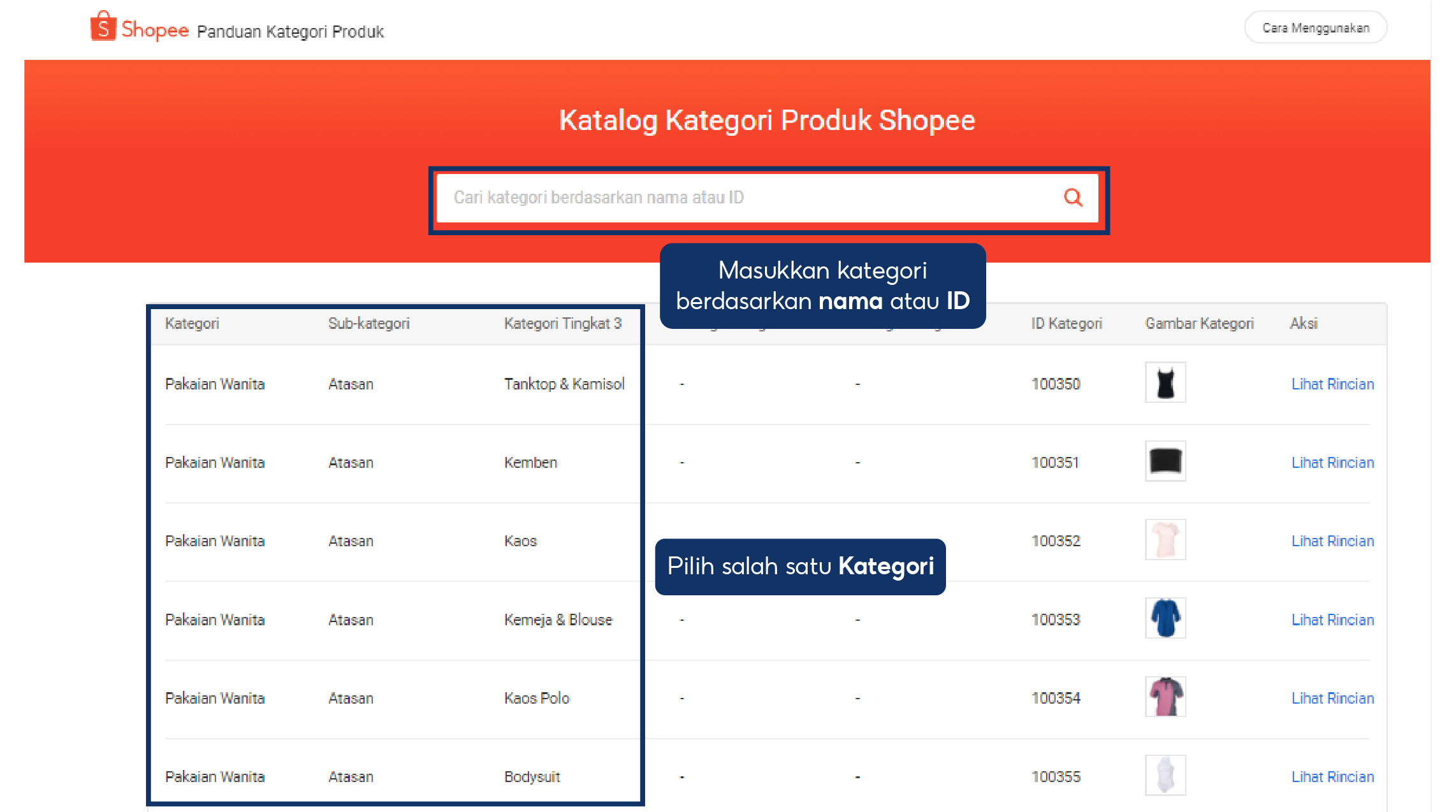Viewport: 1456px width, 812px height.
Task: Open Lihat Rincian for ID 100351
Action: pyautogui.click(x=1332, y=463)
